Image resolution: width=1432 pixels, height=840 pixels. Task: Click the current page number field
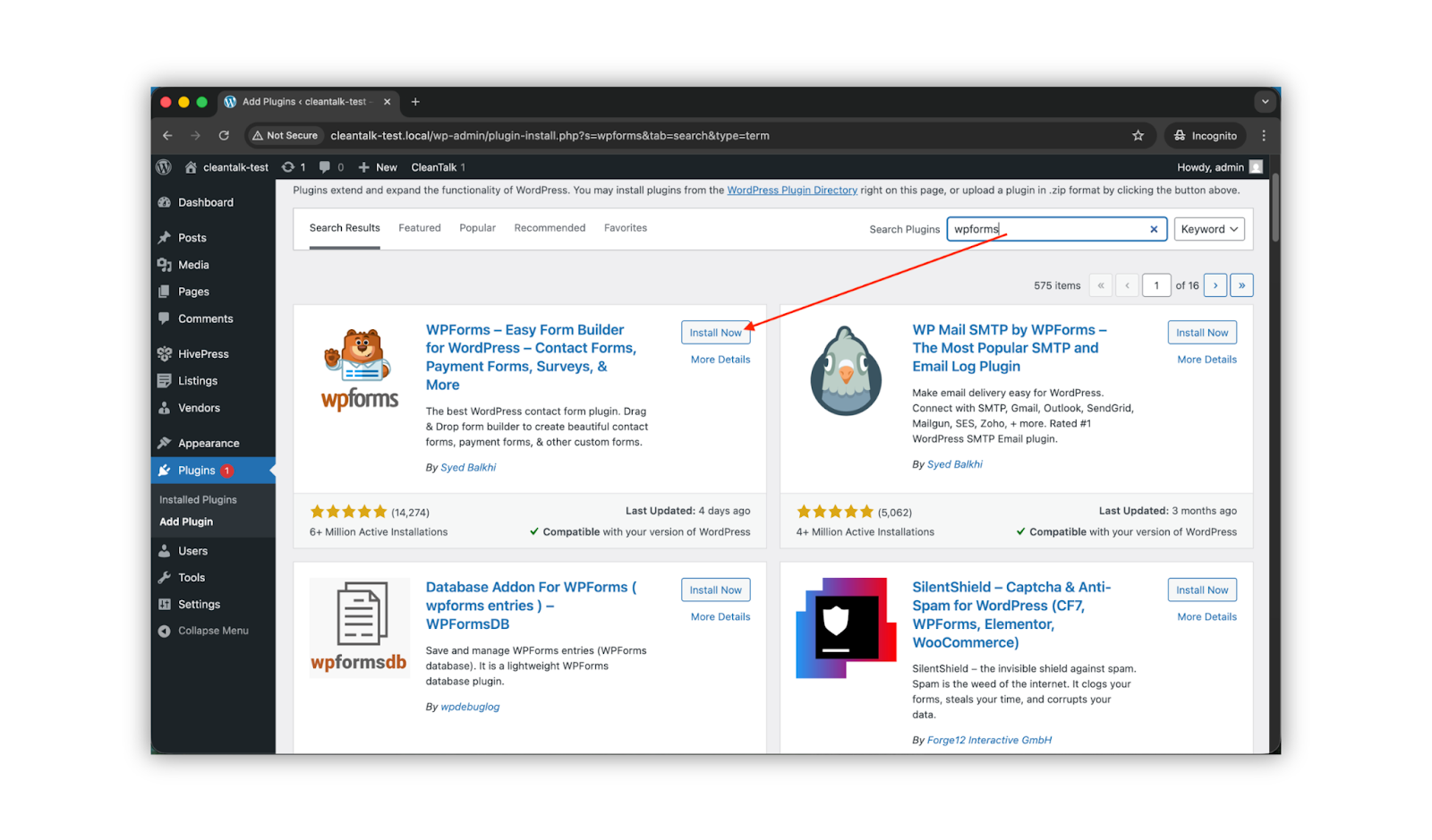point(1155,285)
